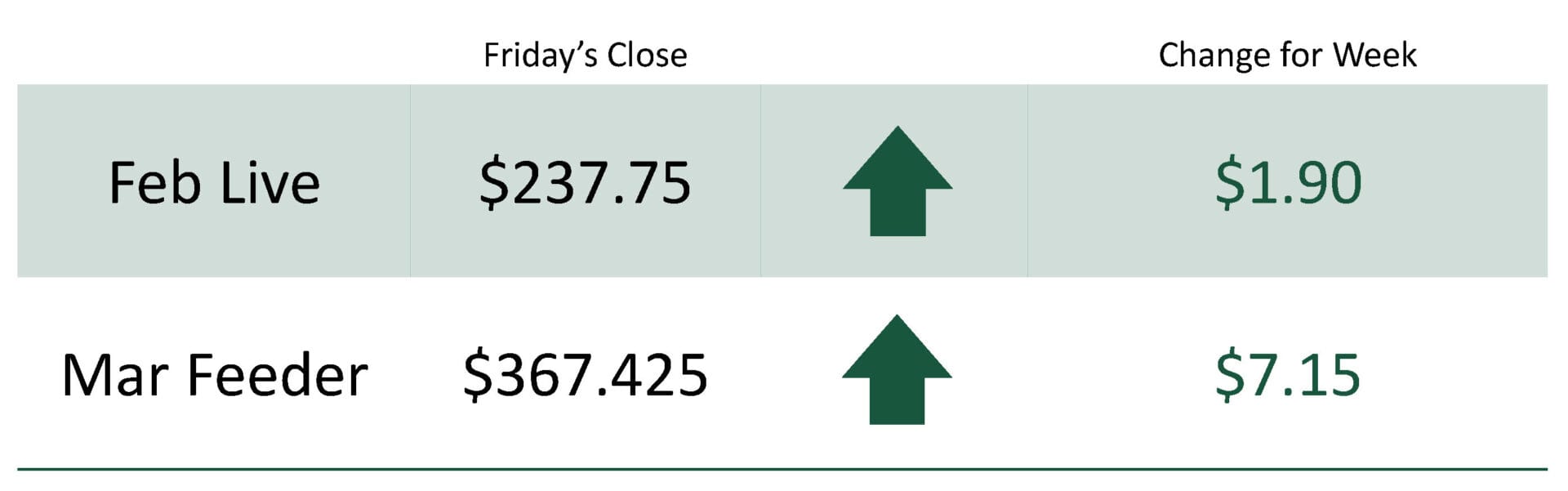
Task: Click the dollar sign in $1.90
Action: coord(1228,183)
